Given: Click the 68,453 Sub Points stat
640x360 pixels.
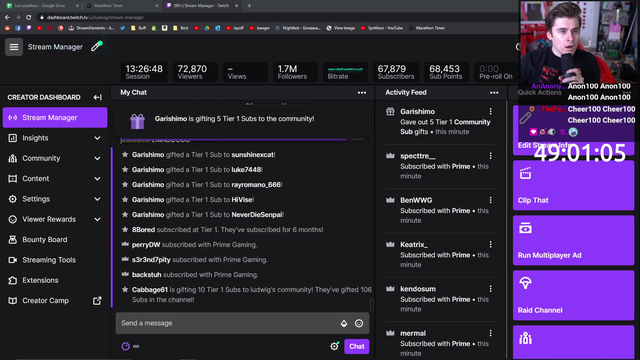Looking at the screenshot, I should coord(446,72).
